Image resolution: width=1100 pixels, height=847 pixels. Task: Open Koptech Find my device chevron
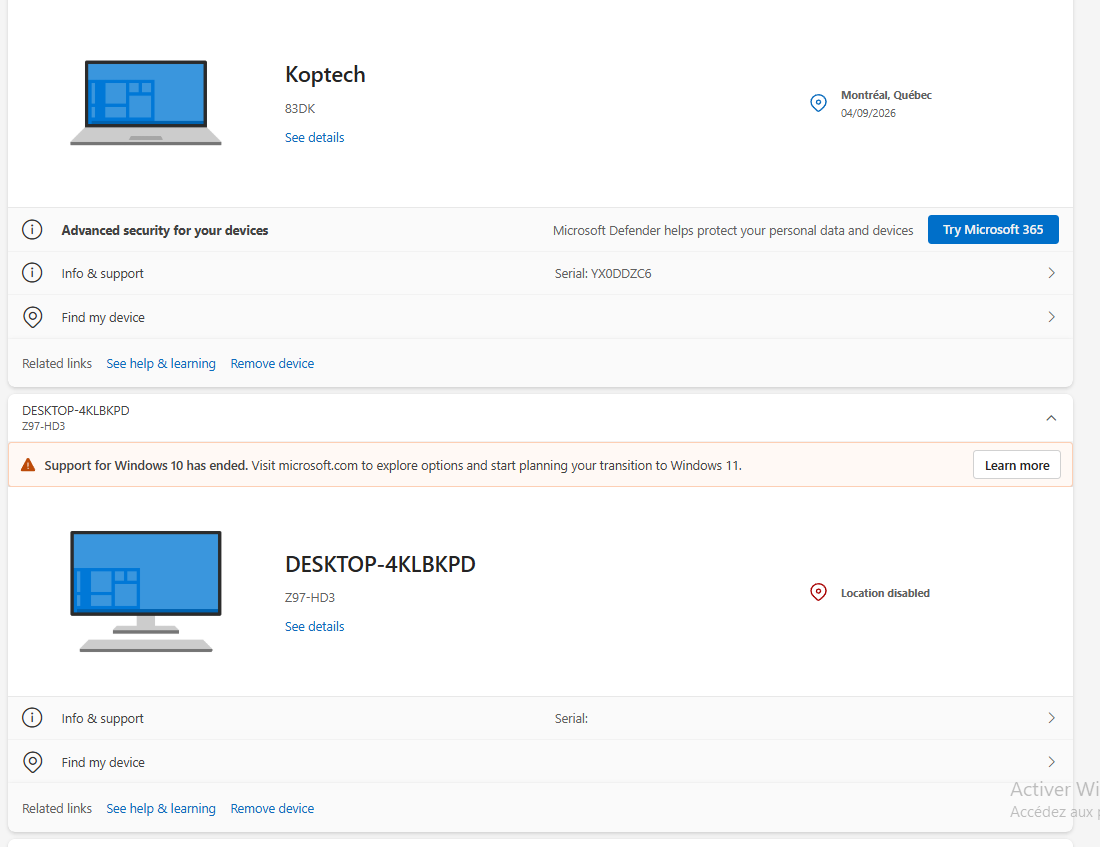coord(1051,317)
